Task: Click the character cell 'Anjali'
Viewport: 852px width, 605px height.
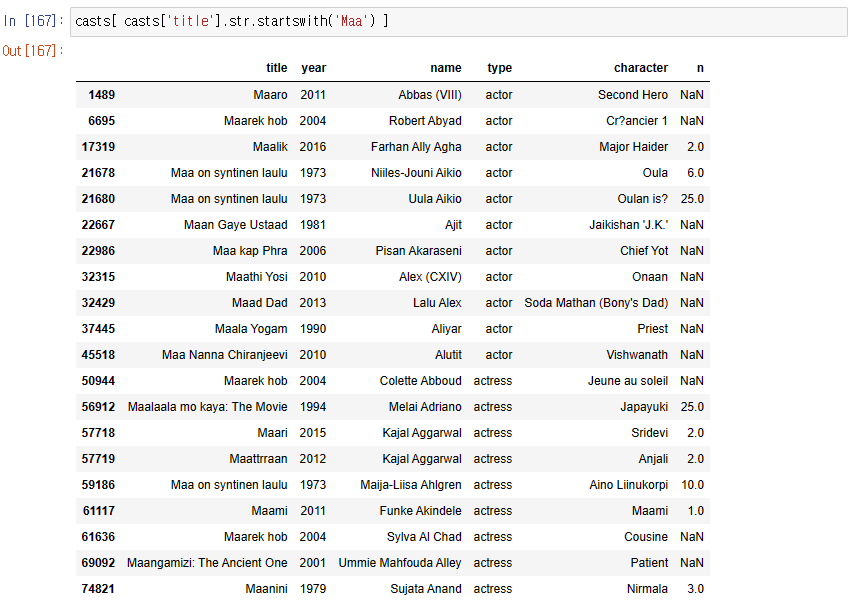Action: tap(653, 459)
